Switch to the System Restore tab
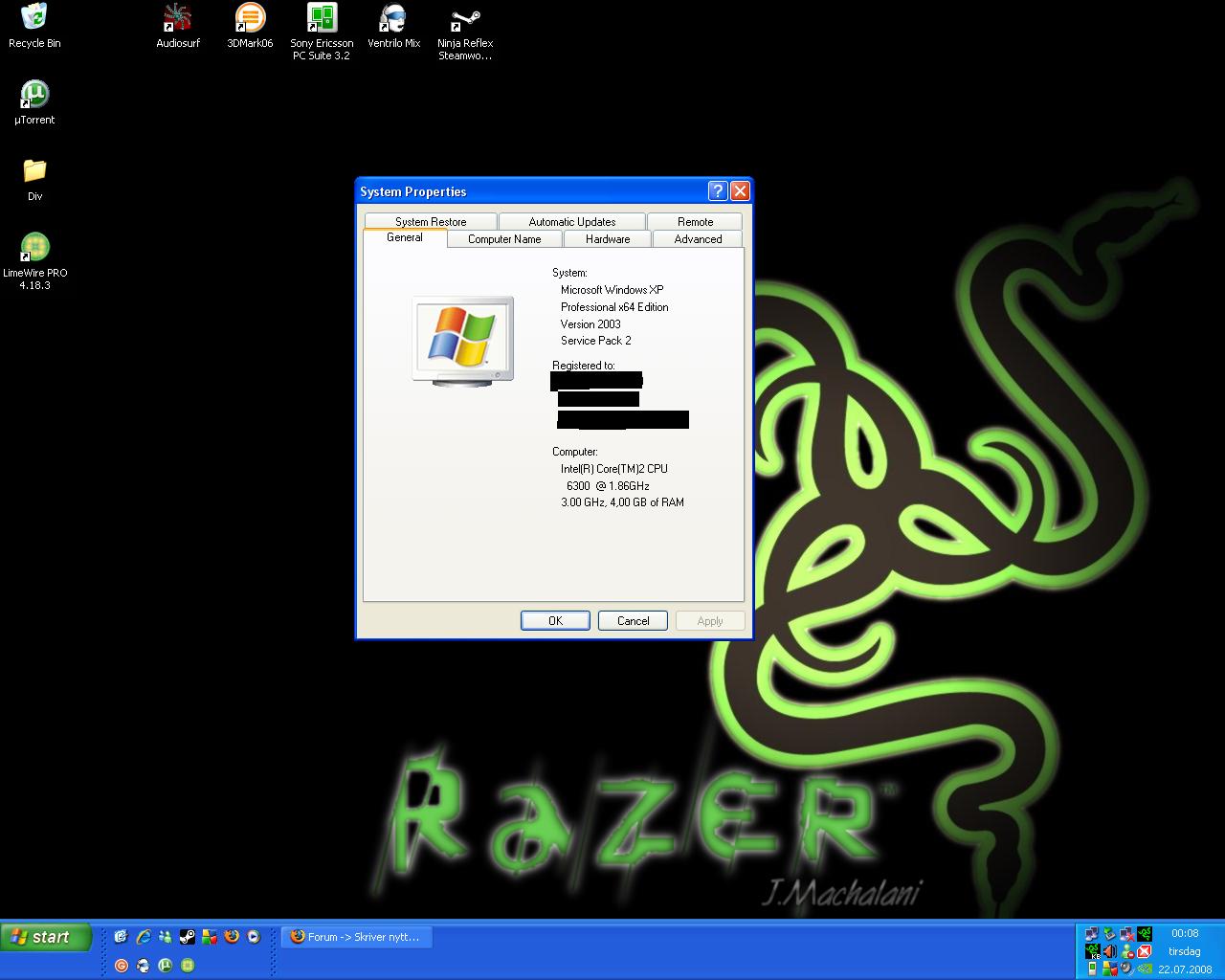This screenshot has width=1225, height=980. click(x=431, y=221)
